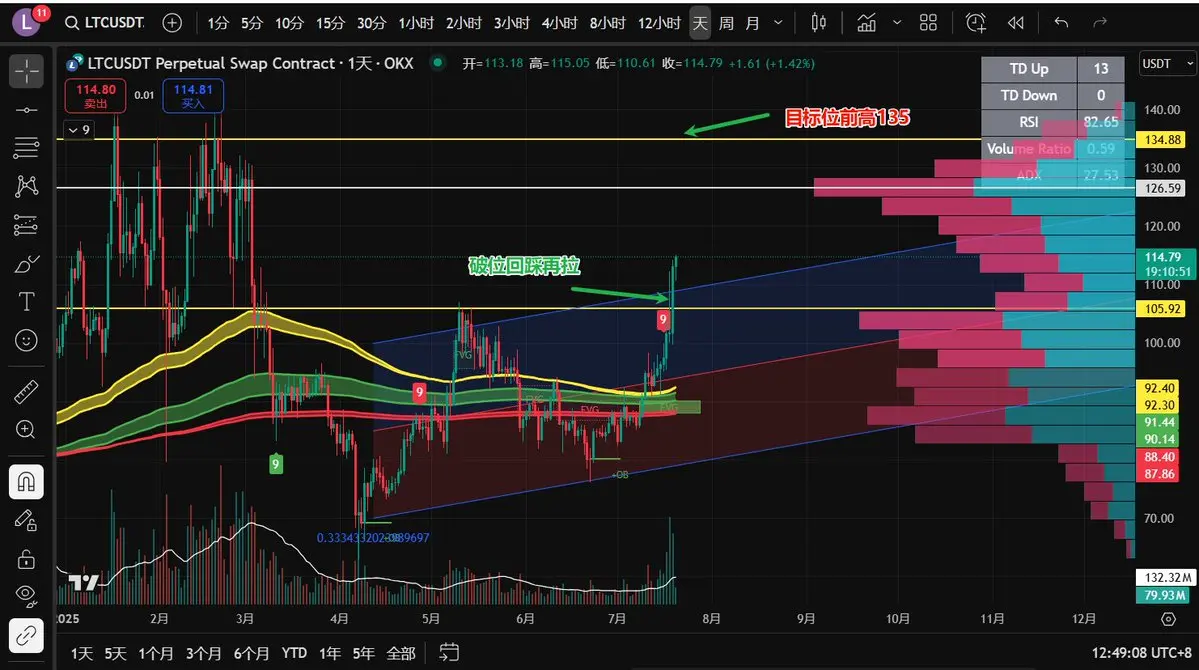The image size is (1199, 670).
Task: Set range to 3个月
Action: tap(203, 653)
